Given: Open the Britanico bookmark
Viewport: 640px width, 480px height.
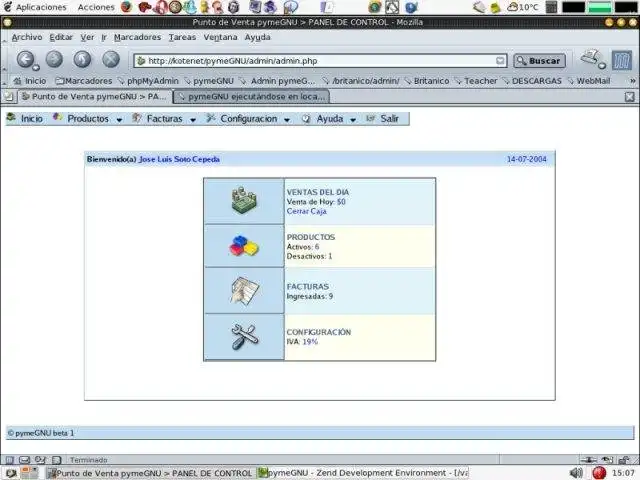Looking at the screenshot, I should click(x=427, y=81).
